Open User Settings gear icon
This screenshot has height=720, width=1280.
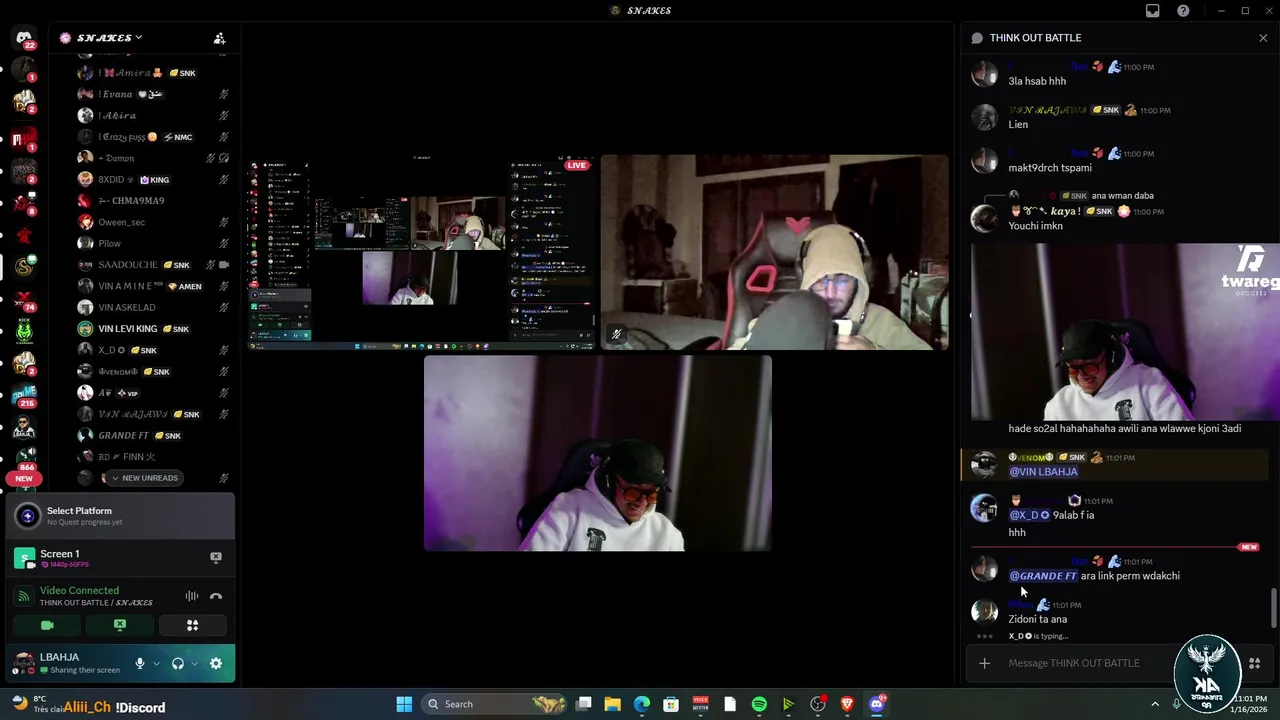(x=216, y=663)
